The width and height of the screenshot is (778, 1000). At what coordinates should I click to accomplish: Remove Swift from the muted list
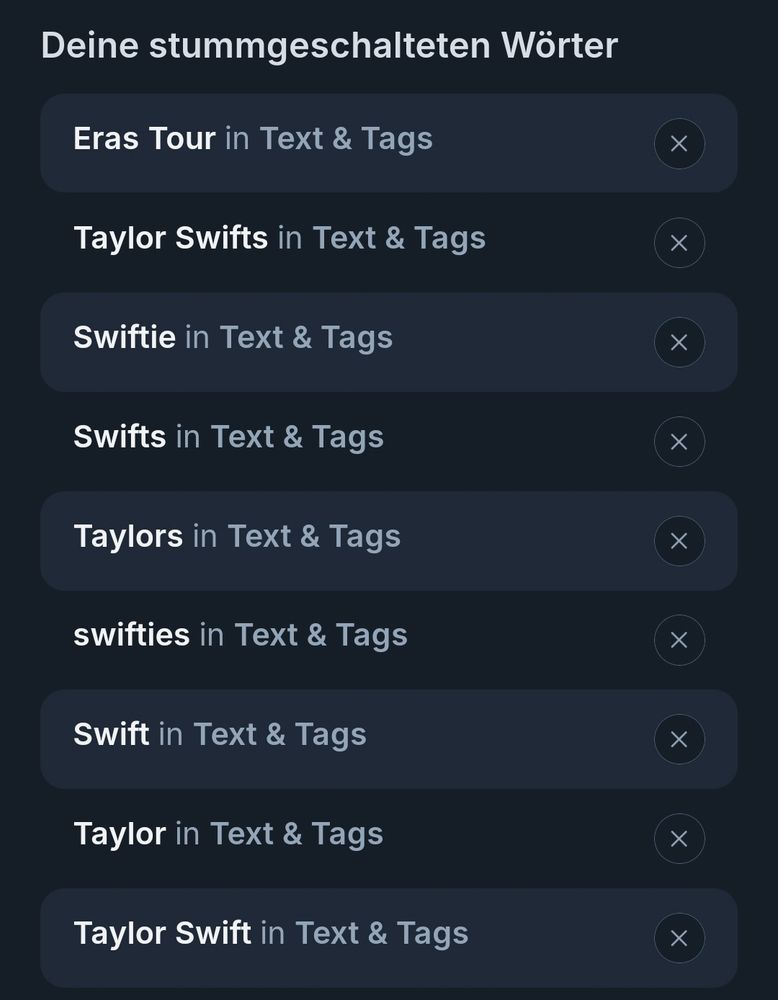679,739
